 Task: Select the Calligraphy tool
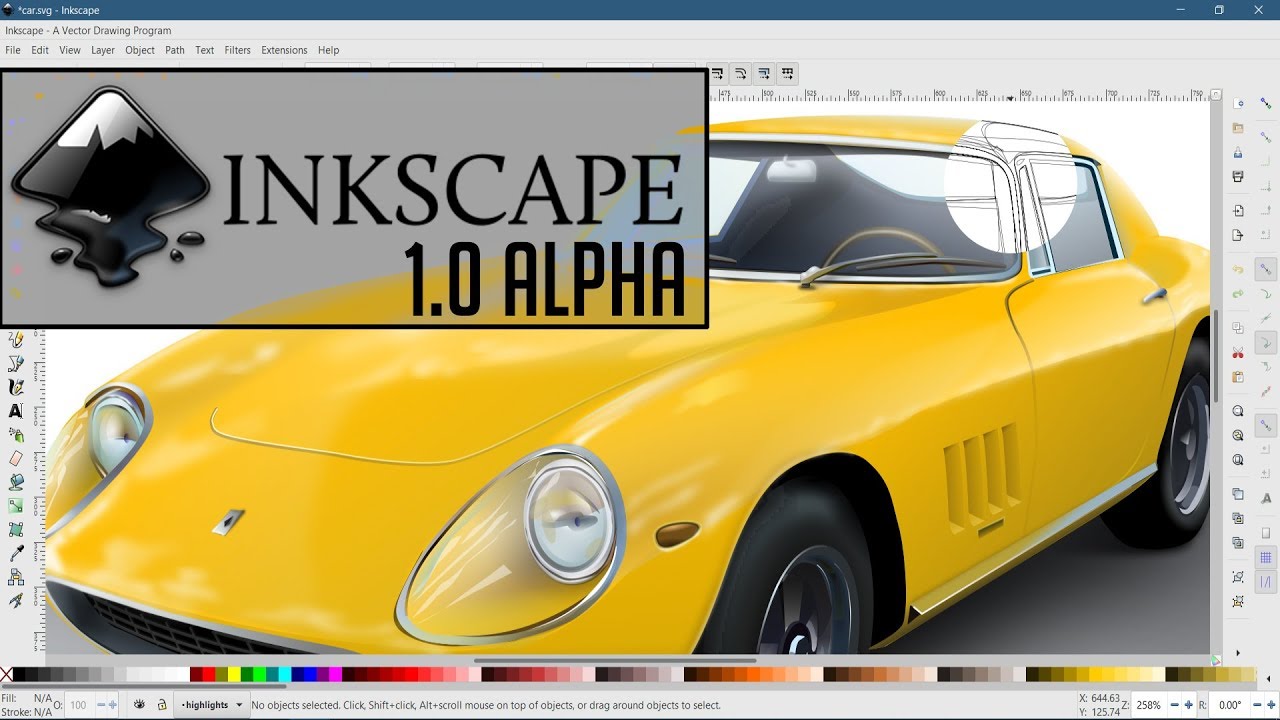coord(16,387)
